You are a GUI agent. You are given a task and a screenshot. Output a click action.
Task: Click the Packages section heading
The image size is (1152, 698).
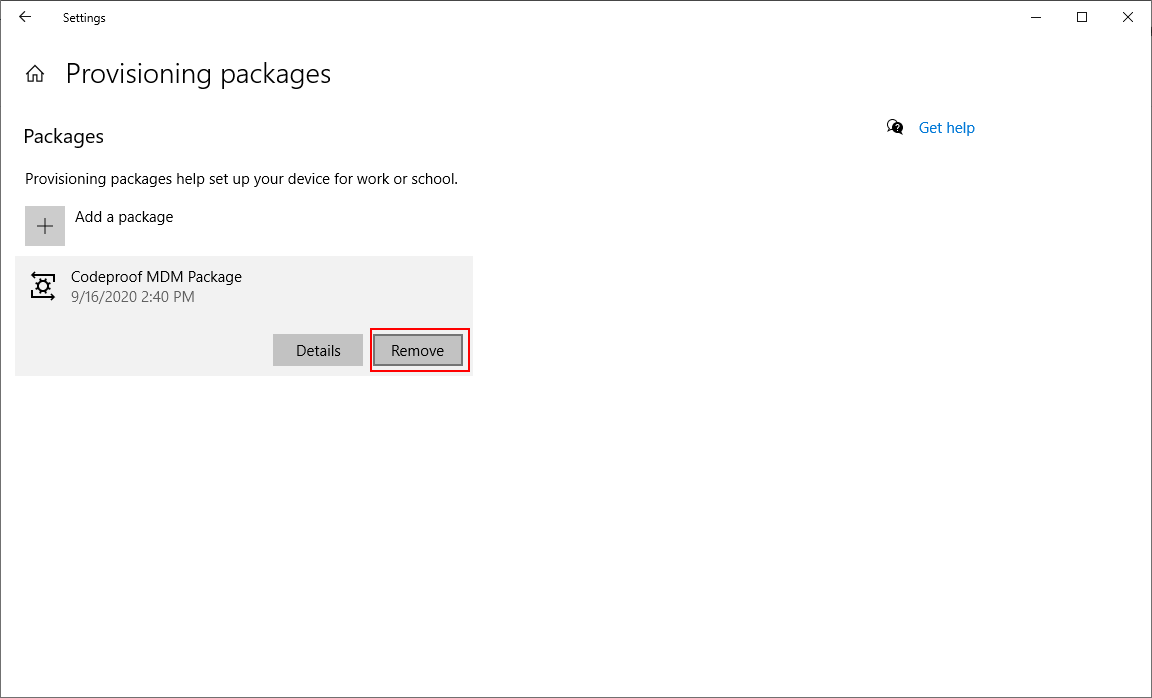[x=64, y=137]
